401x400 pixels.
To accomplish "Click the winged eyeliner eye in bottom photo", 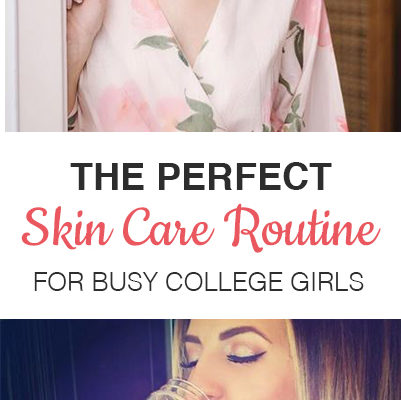I will coord(246,357).
